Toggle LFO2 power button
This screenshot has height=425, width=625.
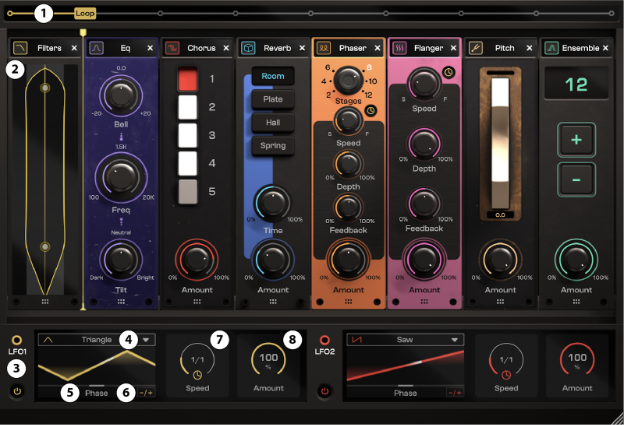tap(325, 392)
